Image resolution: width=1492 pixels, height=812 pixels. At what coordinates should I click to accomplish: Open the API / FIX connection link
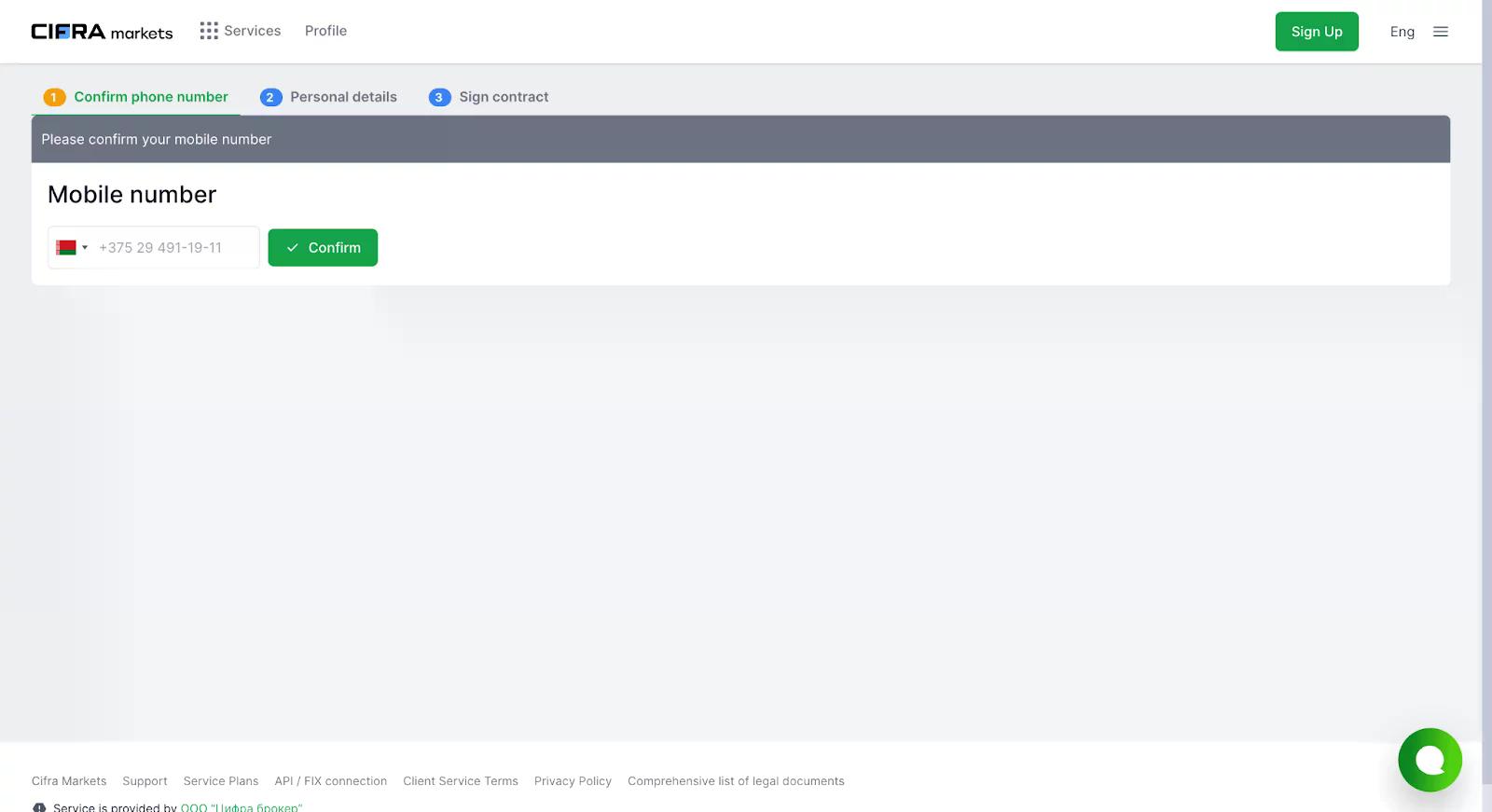330,781
